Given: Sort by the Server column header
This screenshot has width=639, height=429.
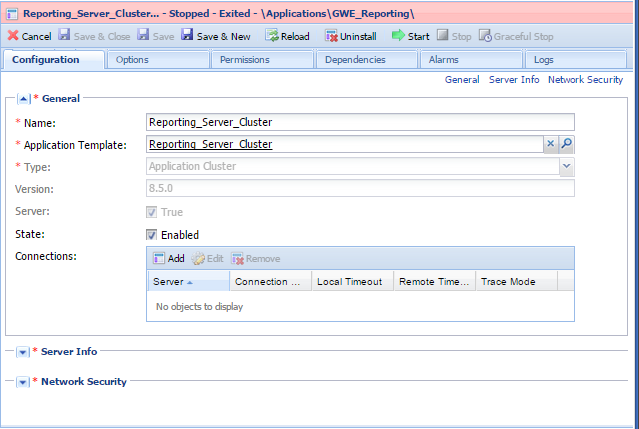Looking at the screenshot, I should tap(188, 282).
